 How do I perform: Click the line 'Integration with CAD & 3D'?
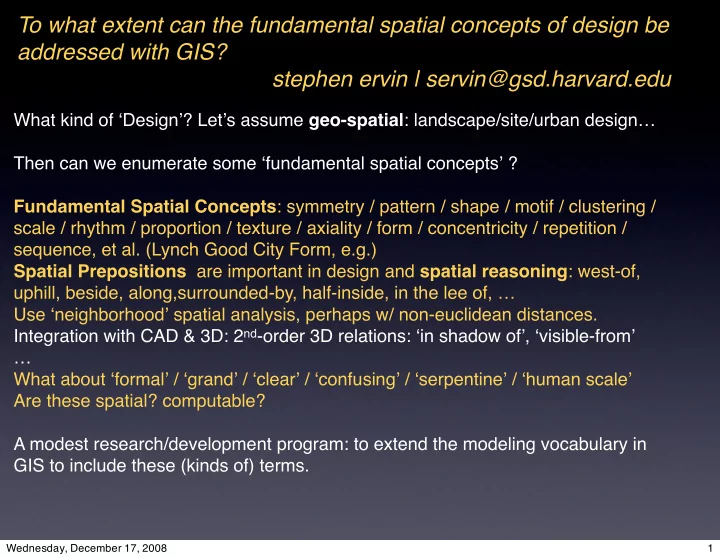[325, 336]
